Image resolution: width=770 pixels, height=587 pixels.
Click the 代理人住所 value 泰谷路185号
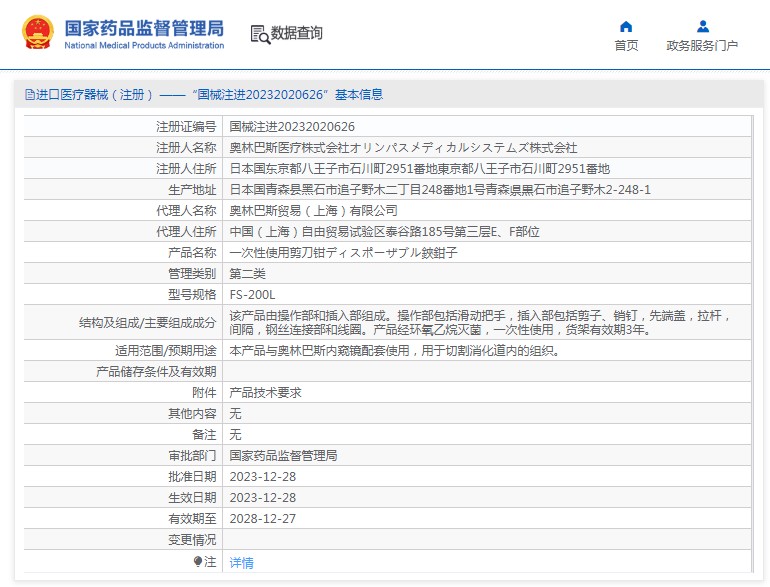click(385, 232)
